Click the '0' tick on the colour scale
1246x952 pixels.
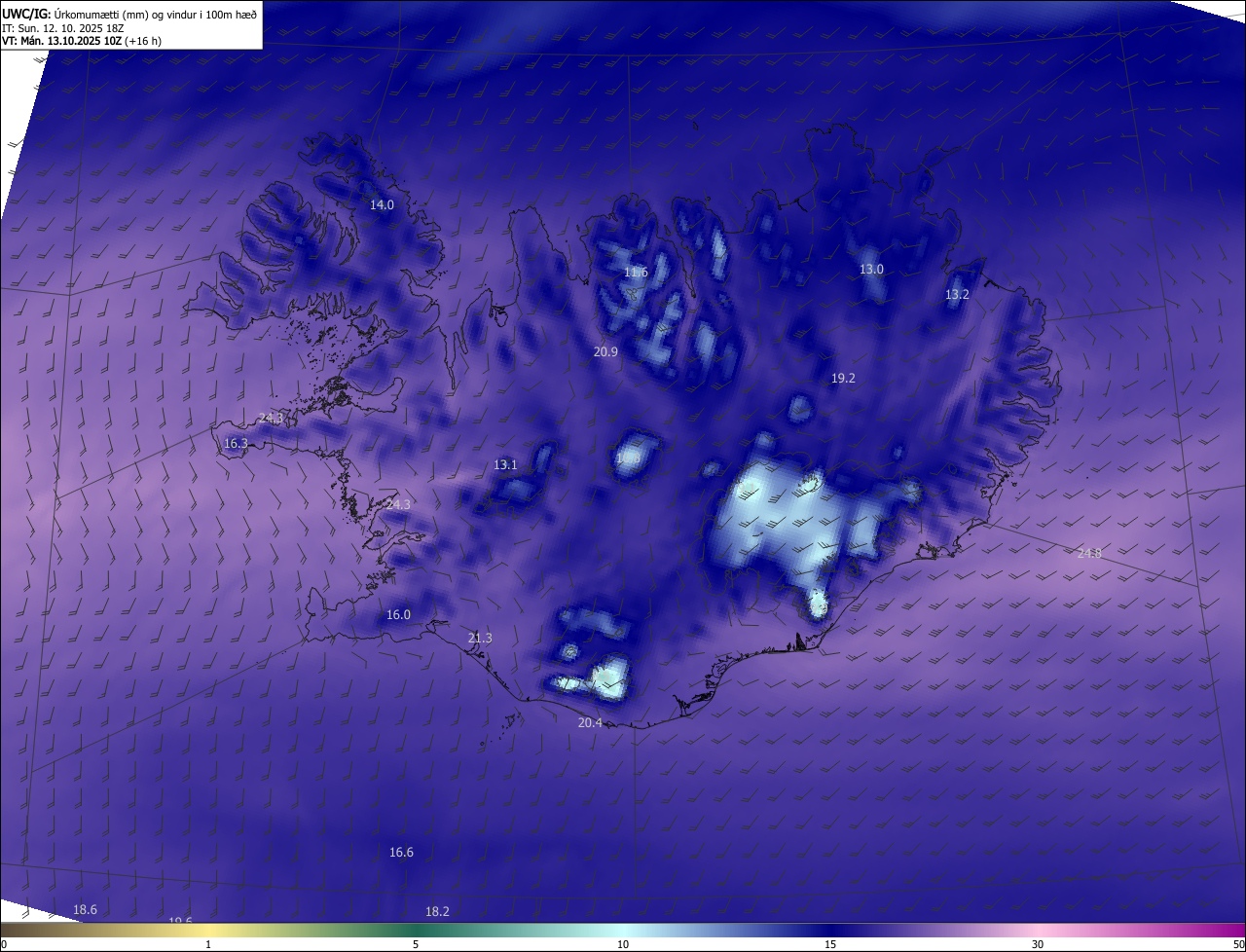coord(4,945)
